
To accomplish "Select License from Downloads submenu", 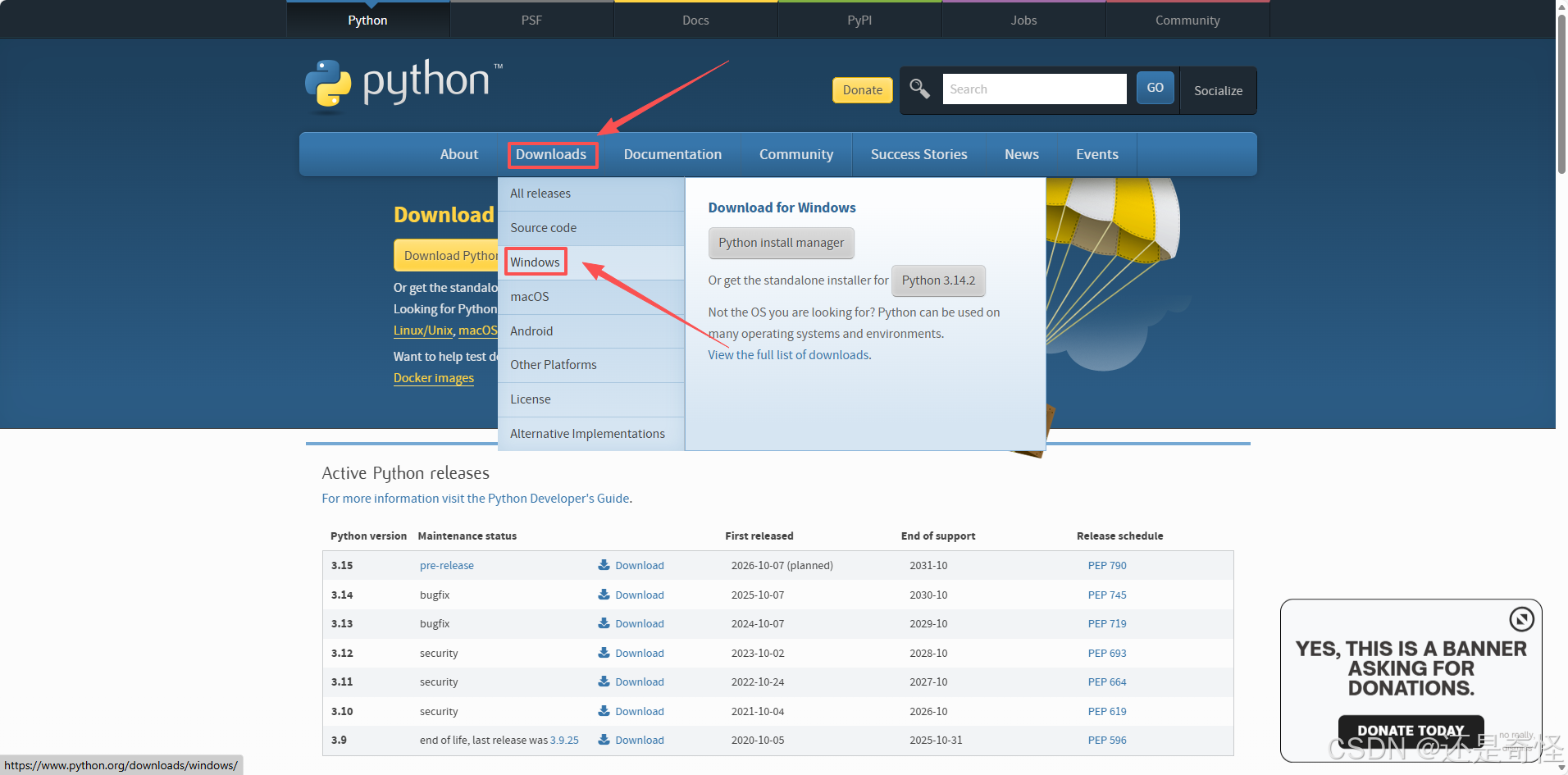I will pos(591,399).
